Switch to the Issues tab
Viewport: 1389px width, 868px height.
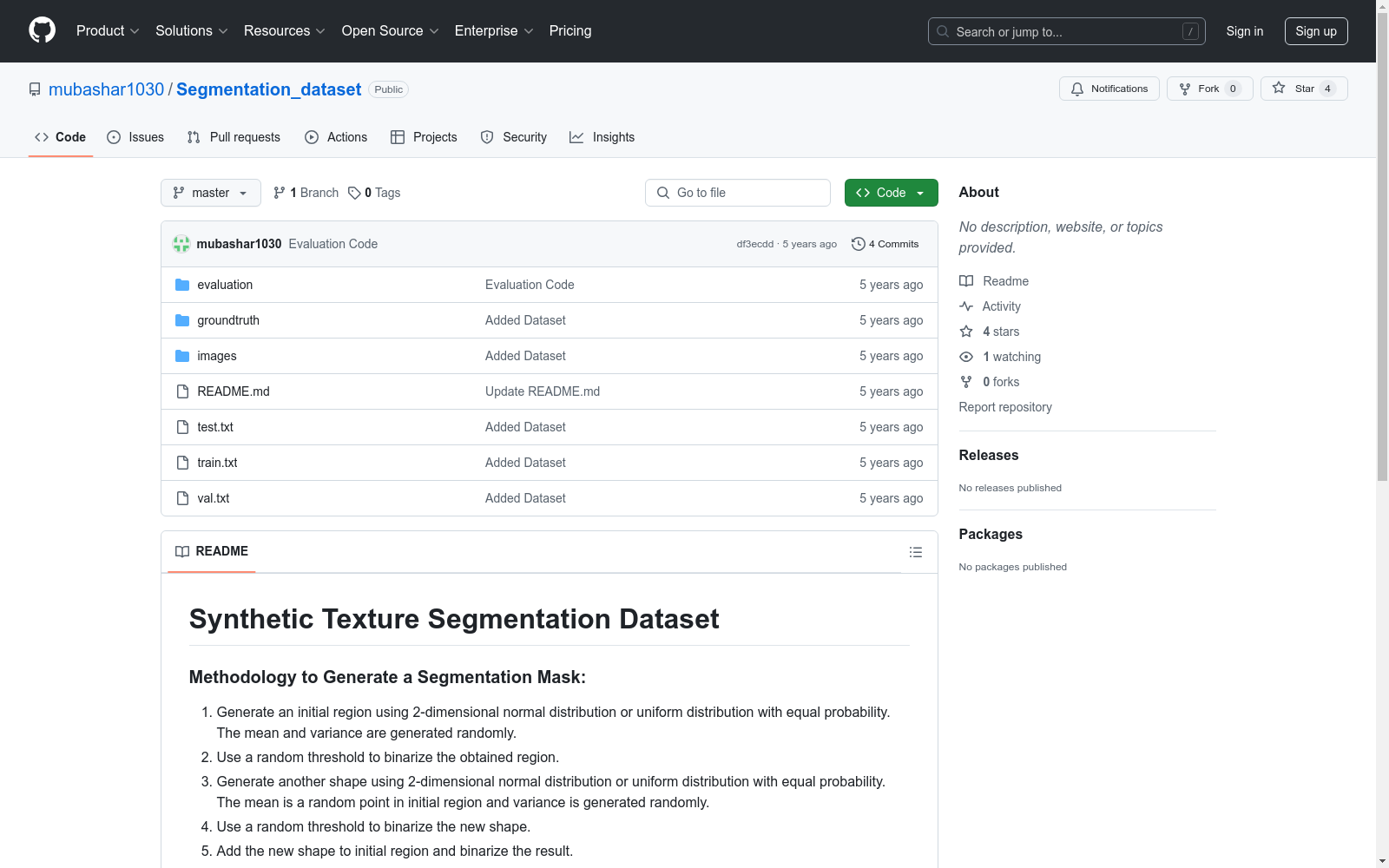(x=135, y=137)
